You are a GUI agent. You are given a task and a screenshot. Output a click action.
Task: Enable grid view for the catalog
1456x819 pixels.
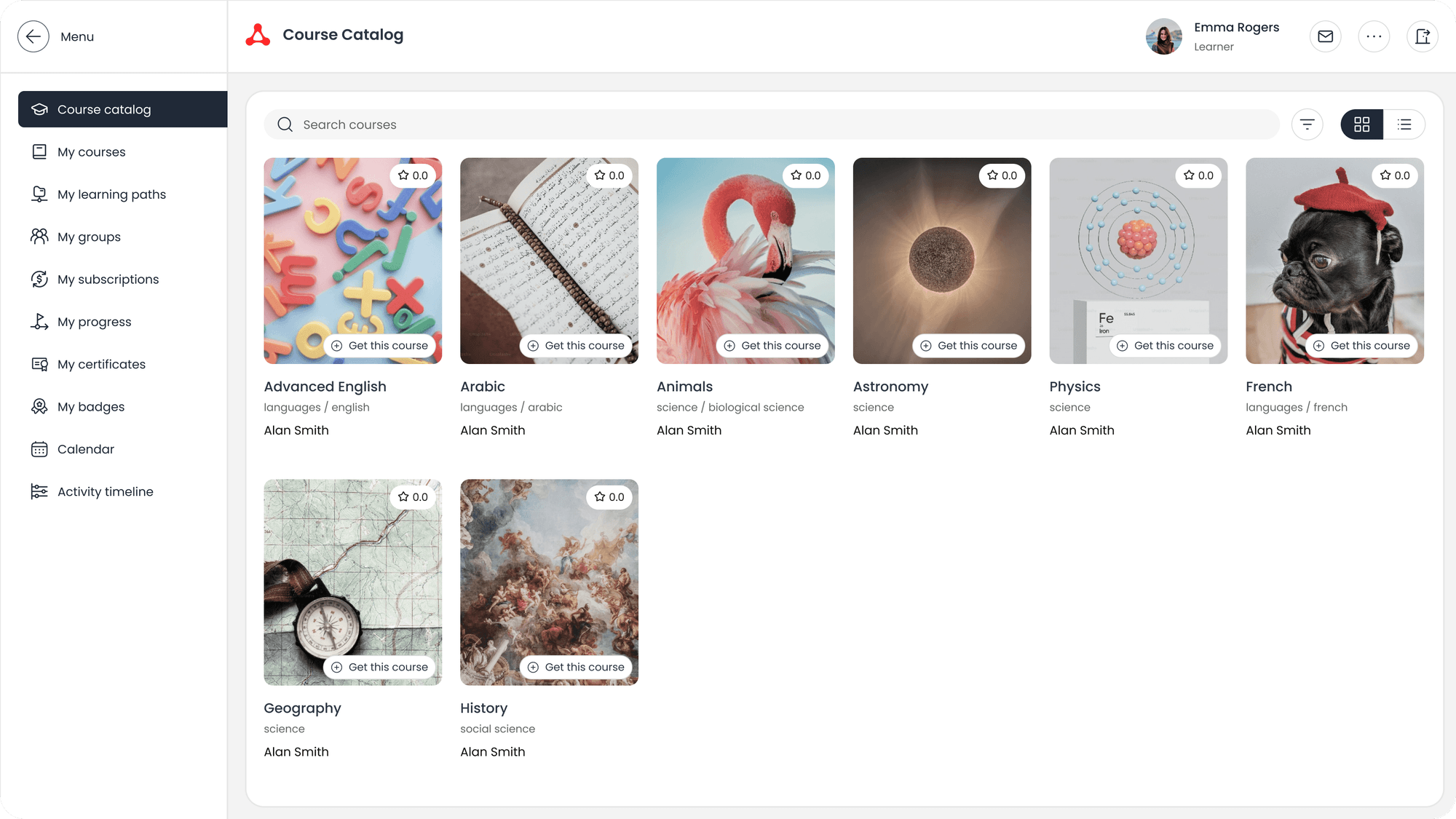coord(1361,124)
